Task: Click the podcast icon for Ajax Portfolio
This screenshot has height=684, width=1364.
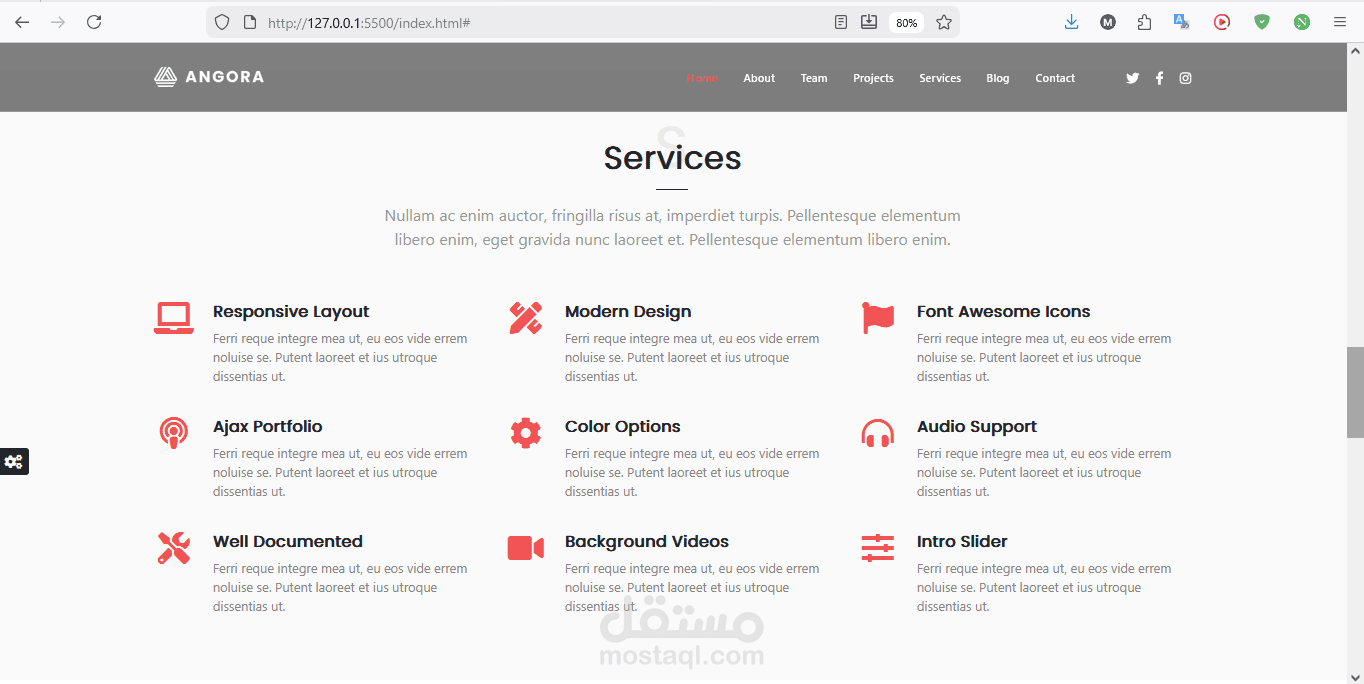Action: click(x=174, y=433)
